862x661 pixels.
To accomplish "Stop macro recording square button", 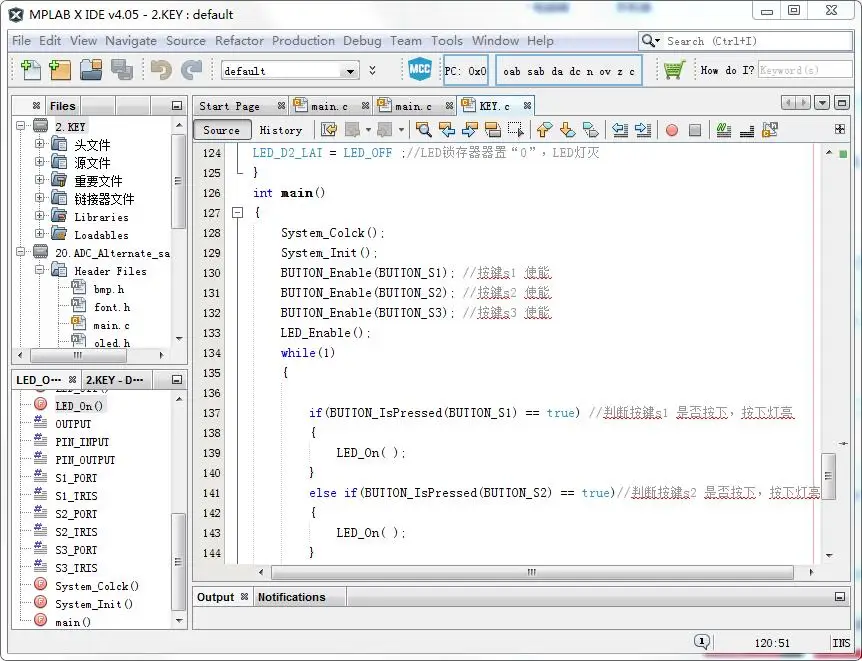I will click(x=695, y=130).
